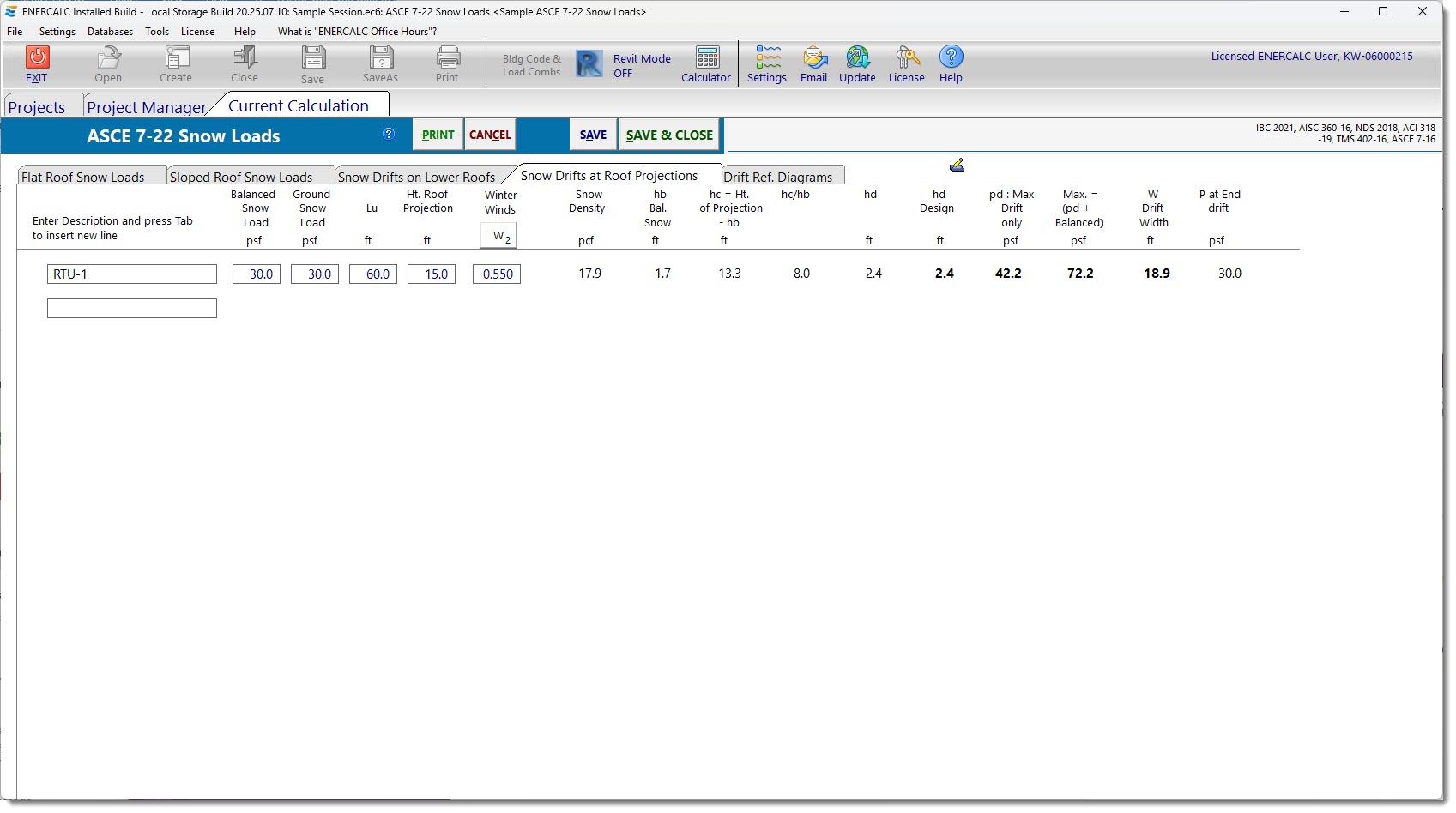The height and width of the screenshot is (813, 1456).
Task: Click the blue help icon beside ASCE 7-22 title
Action: (389, 134)
